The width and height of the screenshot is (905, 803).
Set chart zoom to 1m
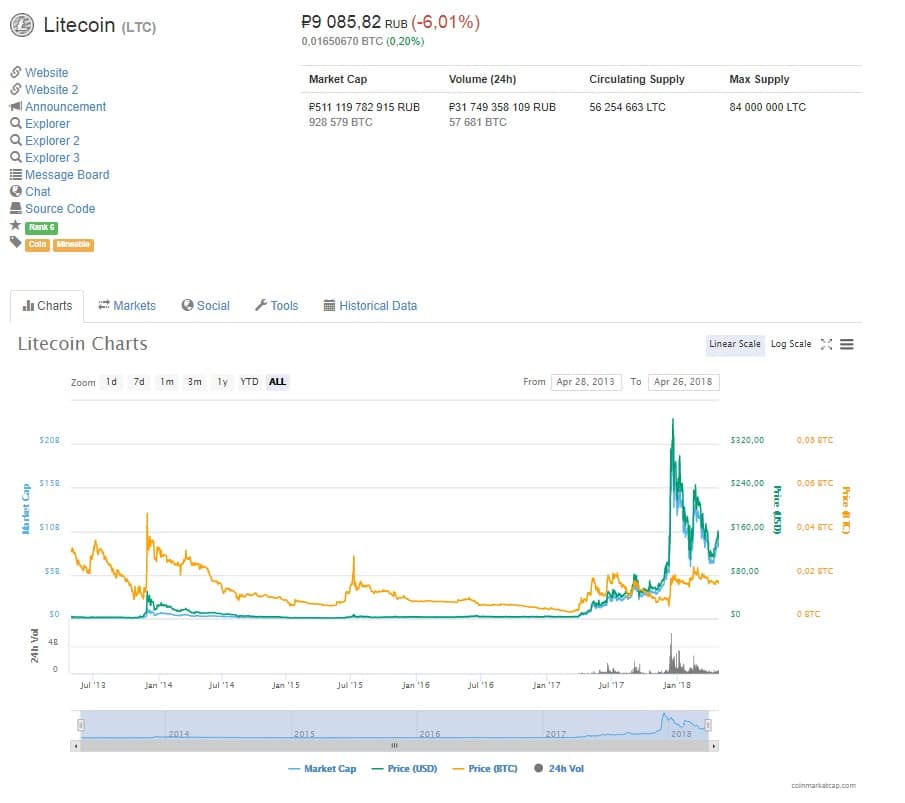coord(167,382)
